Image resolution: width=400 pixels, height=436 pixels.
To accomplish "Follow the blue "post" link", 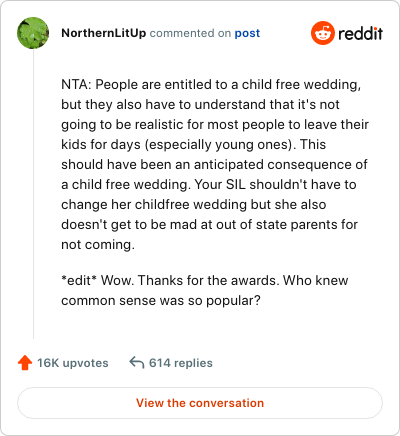I will click(x=247, y=33).
